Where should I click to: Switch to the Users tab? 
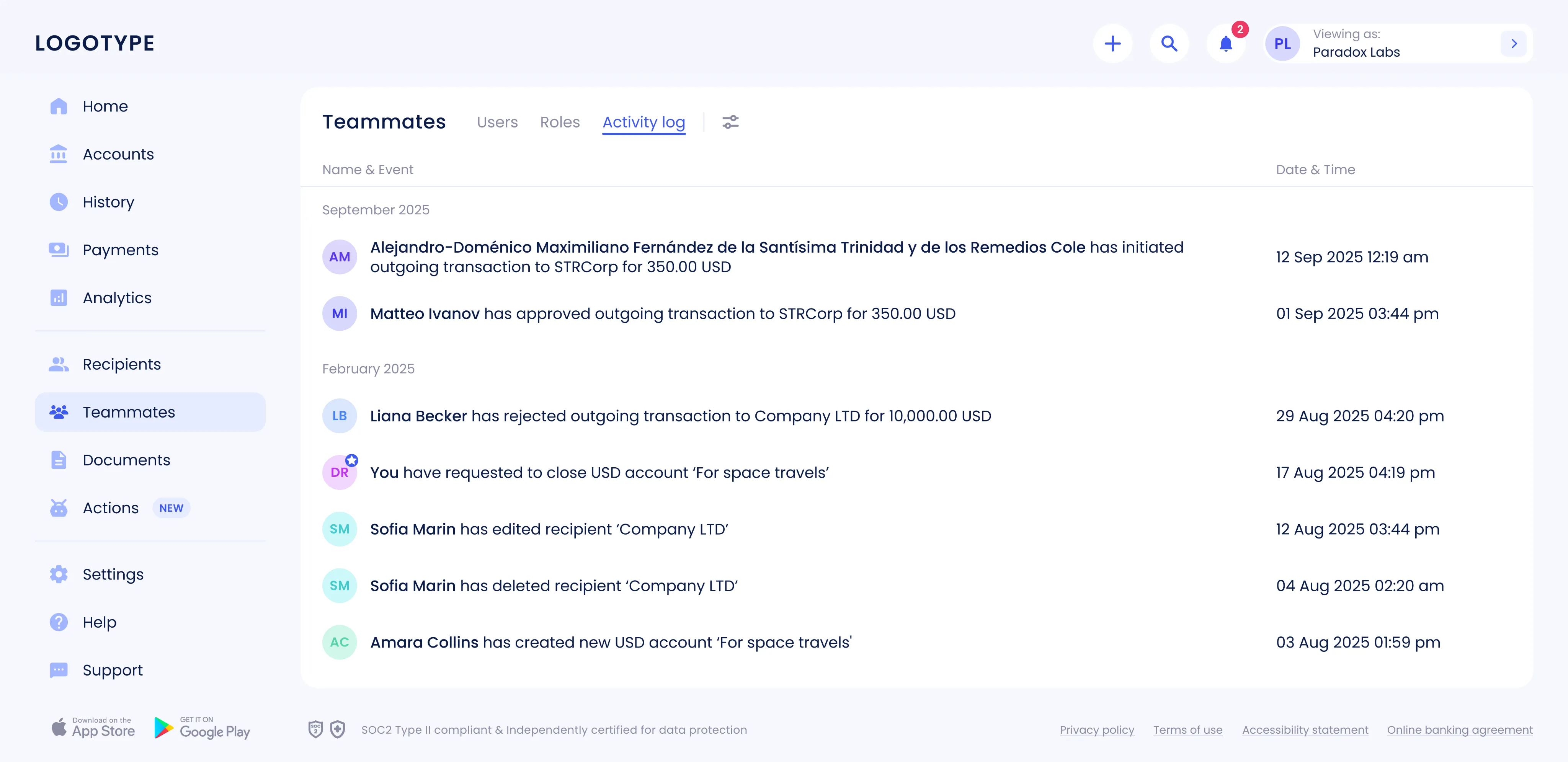point(497,122)
